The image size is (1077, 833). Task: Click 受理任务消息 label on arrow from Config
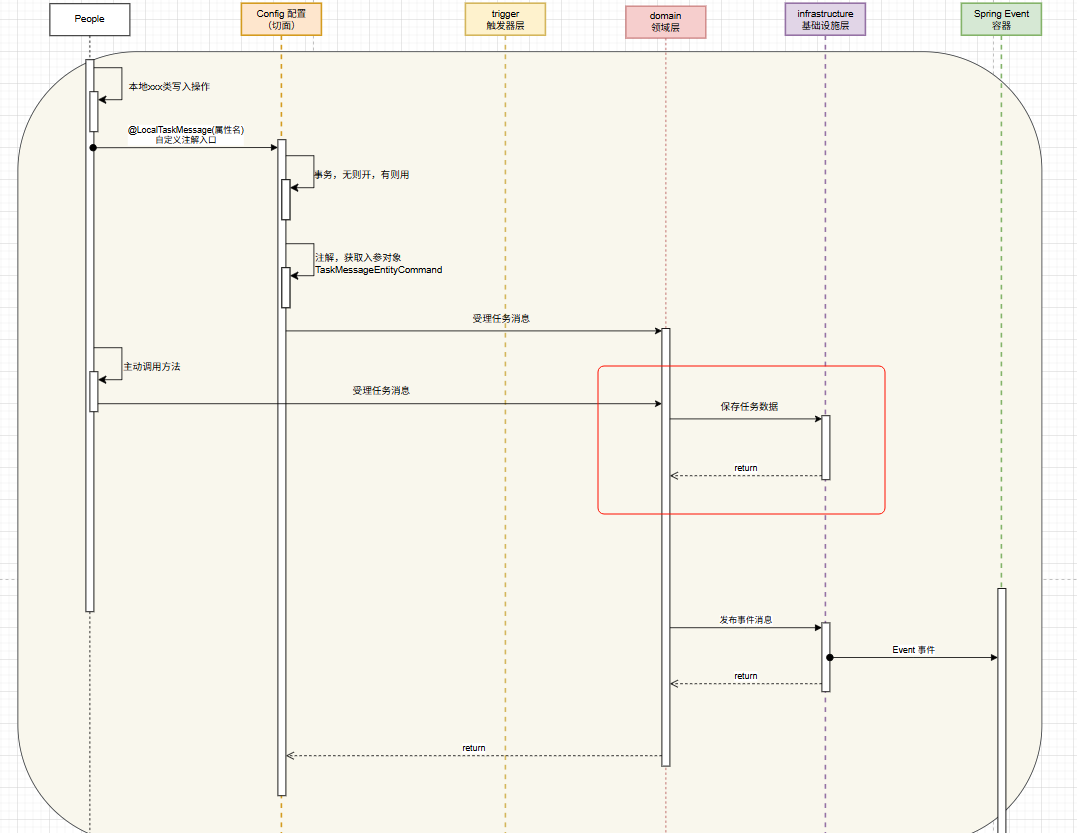pos(501,319)
